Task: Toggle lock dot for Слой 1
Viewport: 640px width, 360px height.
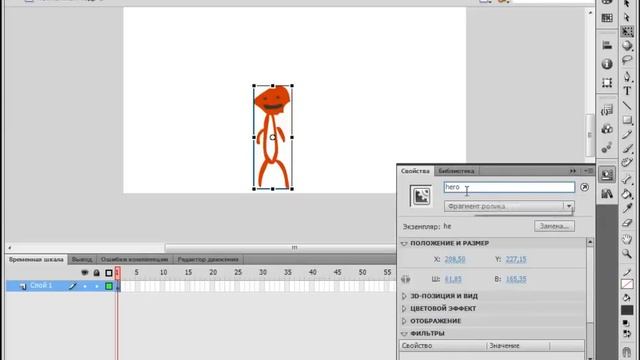Action: point(97,286)
